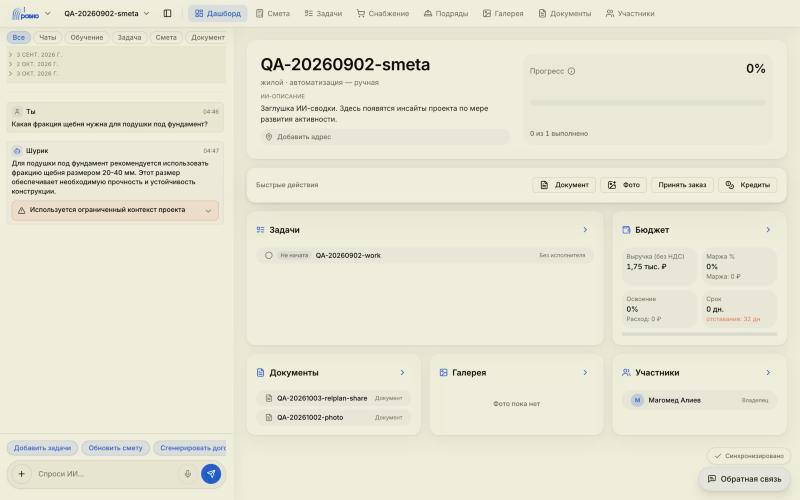Open the Дашборд tab
Screen dimensions: 800x500
[x=217, y=13]
